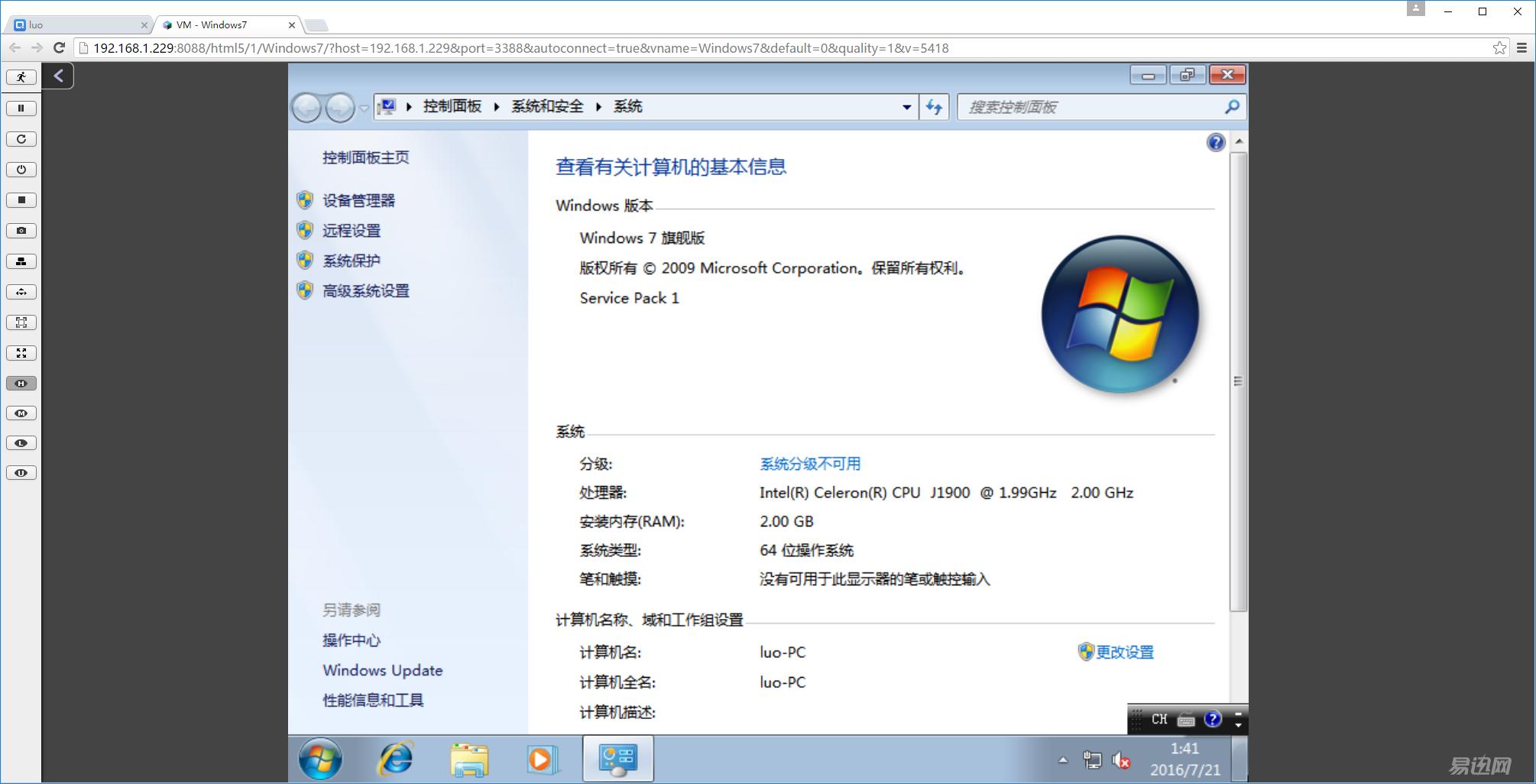Click the browser back arrow
Viewport: 1536px width, 784px height.
pyautogui.click(x=15, y=47)
